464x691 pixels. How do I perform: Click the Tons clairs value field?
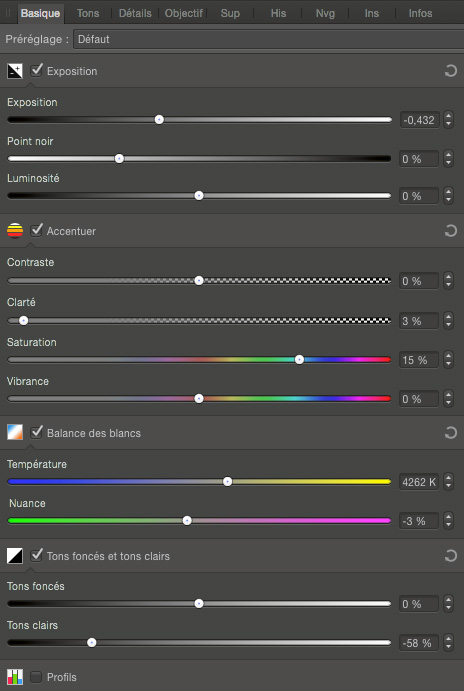(x=419, y=643)
